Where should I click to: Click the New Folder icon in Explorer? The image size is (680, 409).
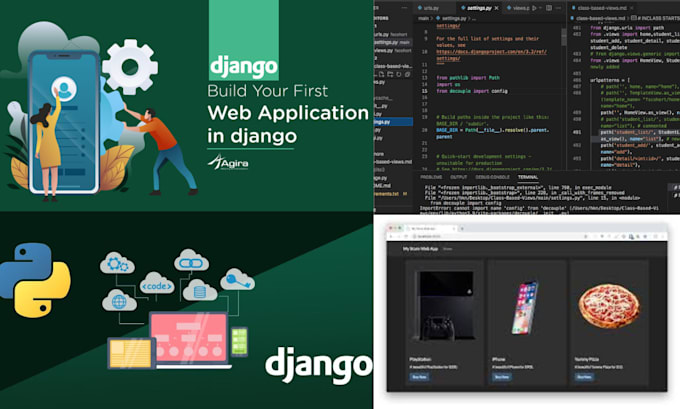[x=390, y=74]
